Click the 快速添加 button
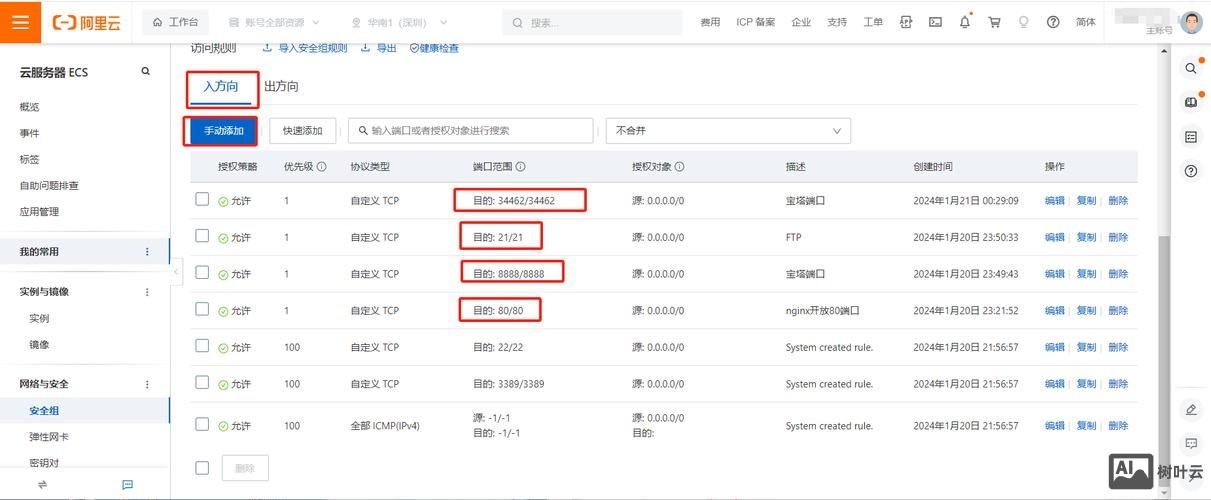The height and width of the screenshot is (500, 1211). pyautogui.click(x=302, y=131)
